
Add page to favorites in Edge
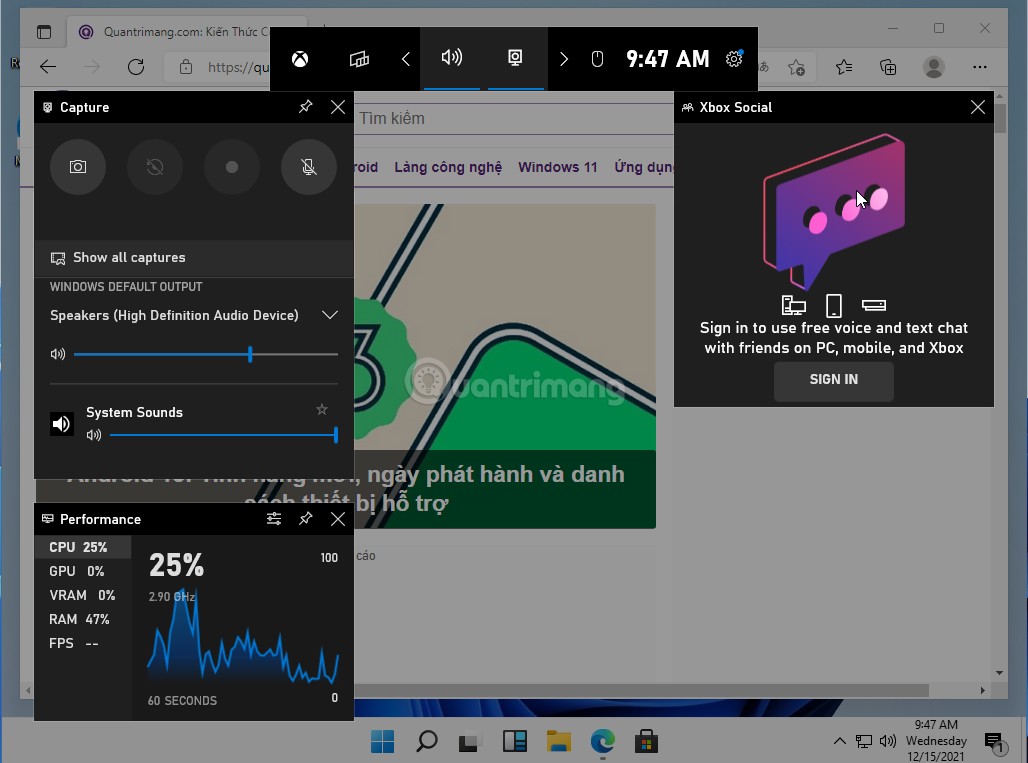tap(797, 67)
